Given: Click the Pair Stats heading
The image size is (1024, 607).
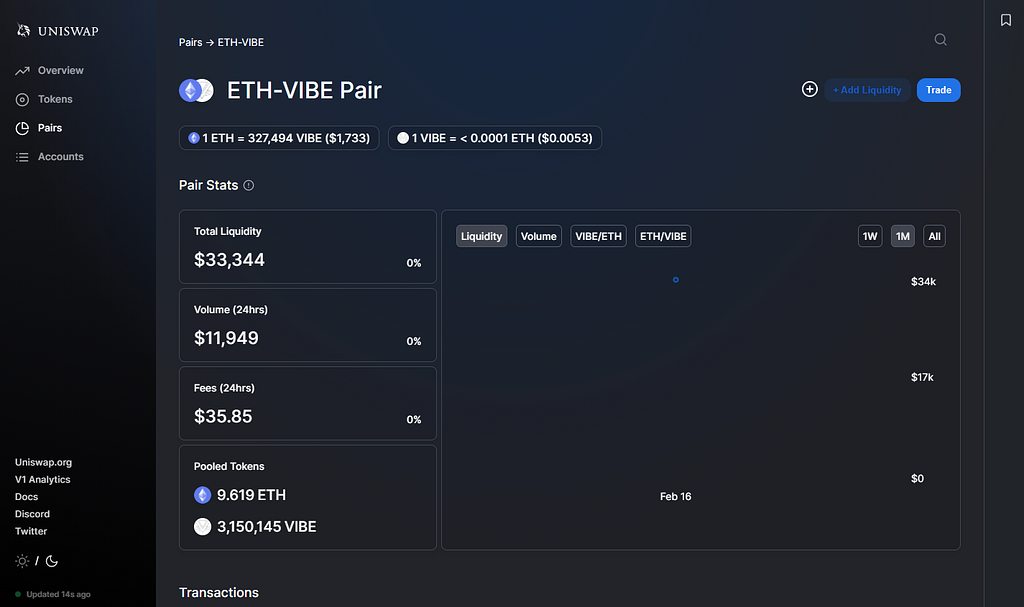Looking at the screenshot, I should pyautogui.click(x=208, y=186).
